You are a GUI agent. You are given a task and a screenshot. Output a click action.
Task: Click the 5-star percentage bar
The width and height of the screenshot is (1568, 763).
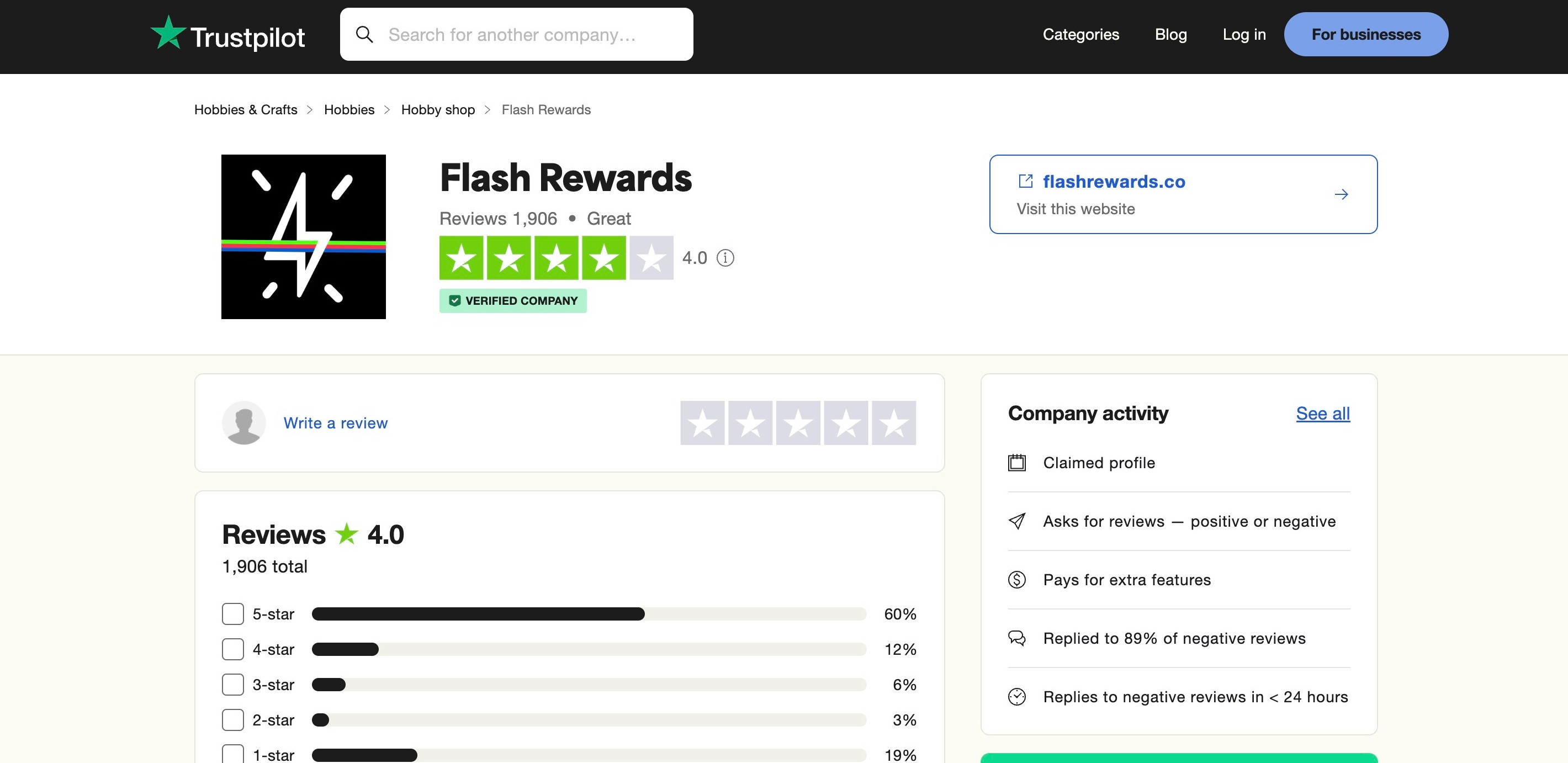pyautogui.click(x=589, y=614)
